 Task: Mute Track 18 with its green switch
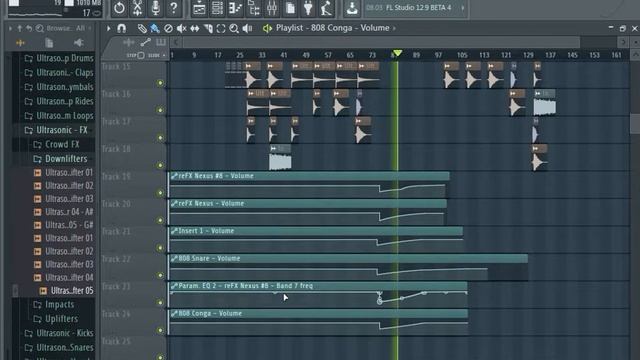[160, 165]
